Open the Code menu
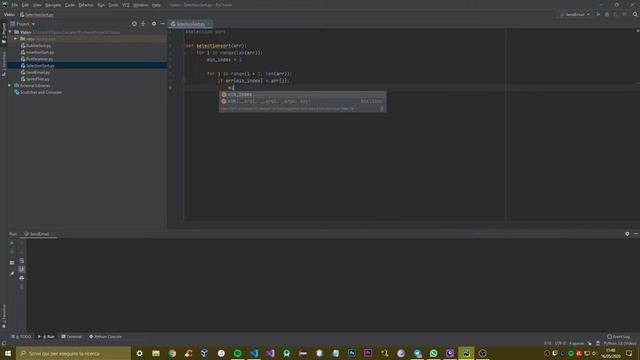Image resolution: width=640 pixels, height=360 pixels. [70, 5]
